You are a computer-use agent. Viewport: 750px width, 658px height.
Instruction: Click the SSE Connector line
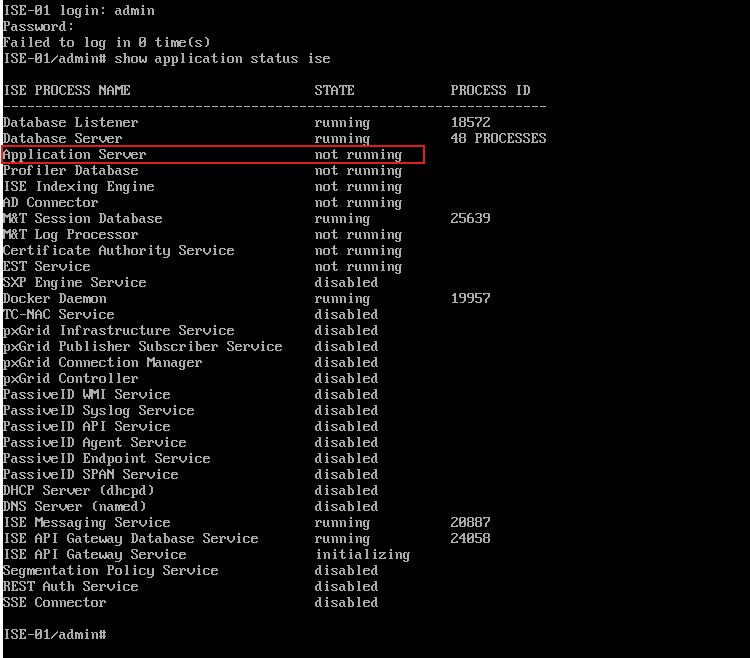click(x=54, y=603)
